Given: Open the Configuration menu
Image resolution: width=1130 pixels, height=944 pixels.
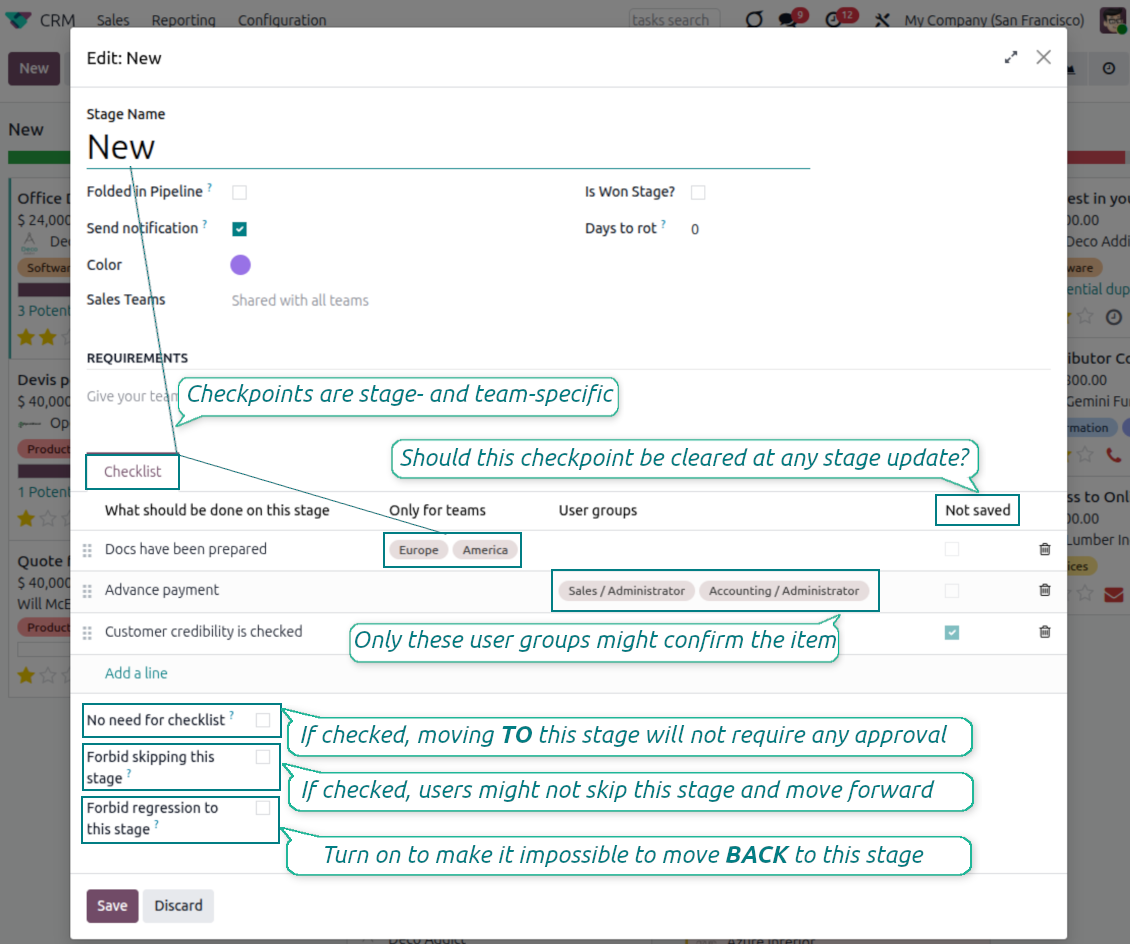Looking at the screenshot, I should 282,20.
